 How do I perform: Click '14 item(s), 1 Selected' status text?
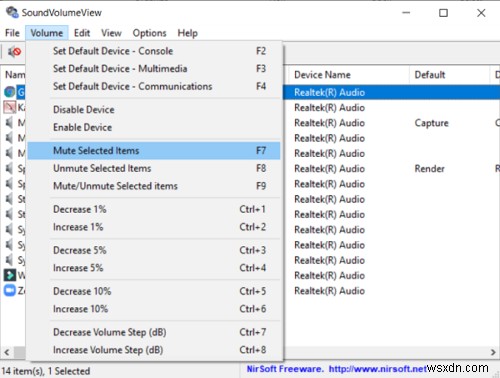click(x=46, y=371)
